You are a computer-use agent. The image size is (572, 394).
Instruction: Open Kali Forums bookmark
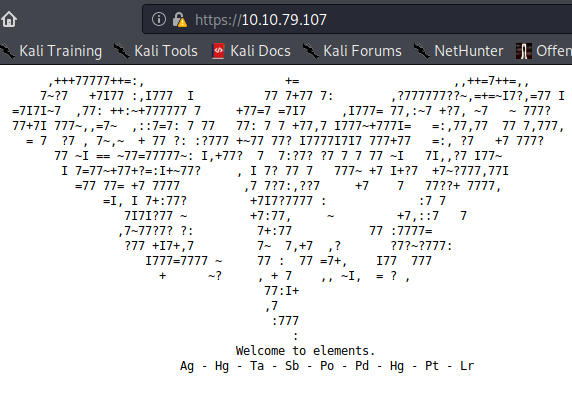(x=353, y=51)
